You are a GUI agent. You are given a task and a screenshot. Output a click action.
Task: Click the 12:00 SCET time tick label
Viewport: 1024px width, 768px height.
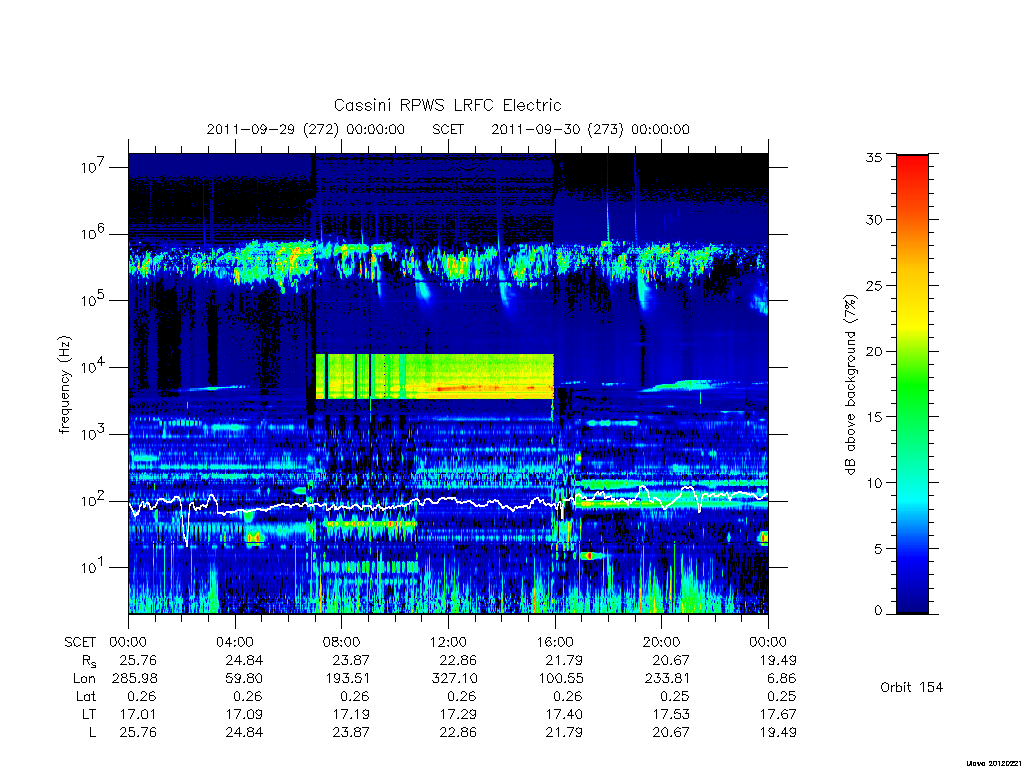[448, 642]
